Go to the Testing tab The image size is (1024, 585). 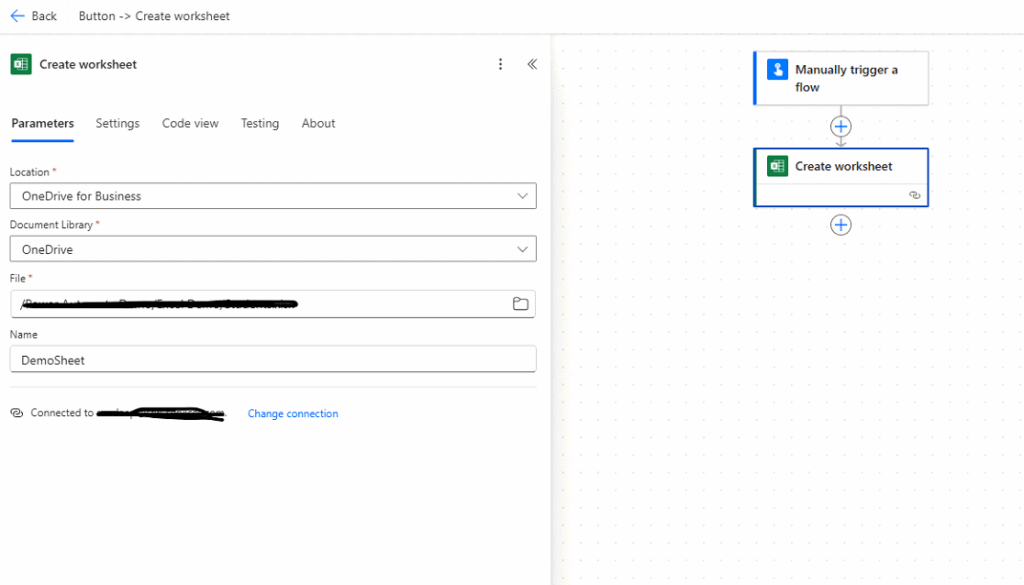[x=259, y=124]
